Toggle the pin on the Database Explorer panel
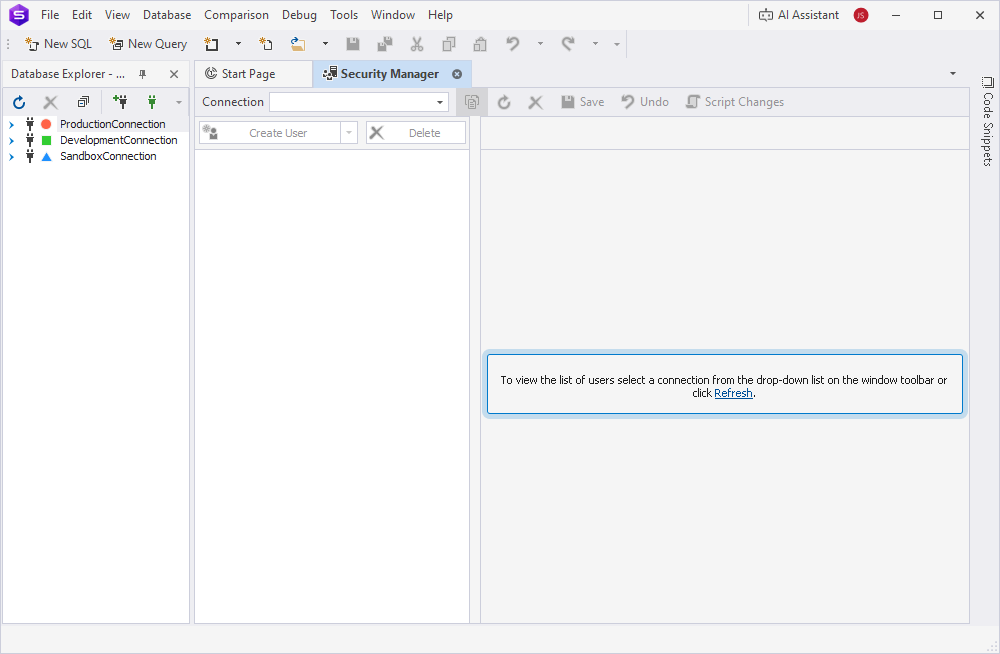The height and width of the screenshot is (654, 1000). coord(142,73)
